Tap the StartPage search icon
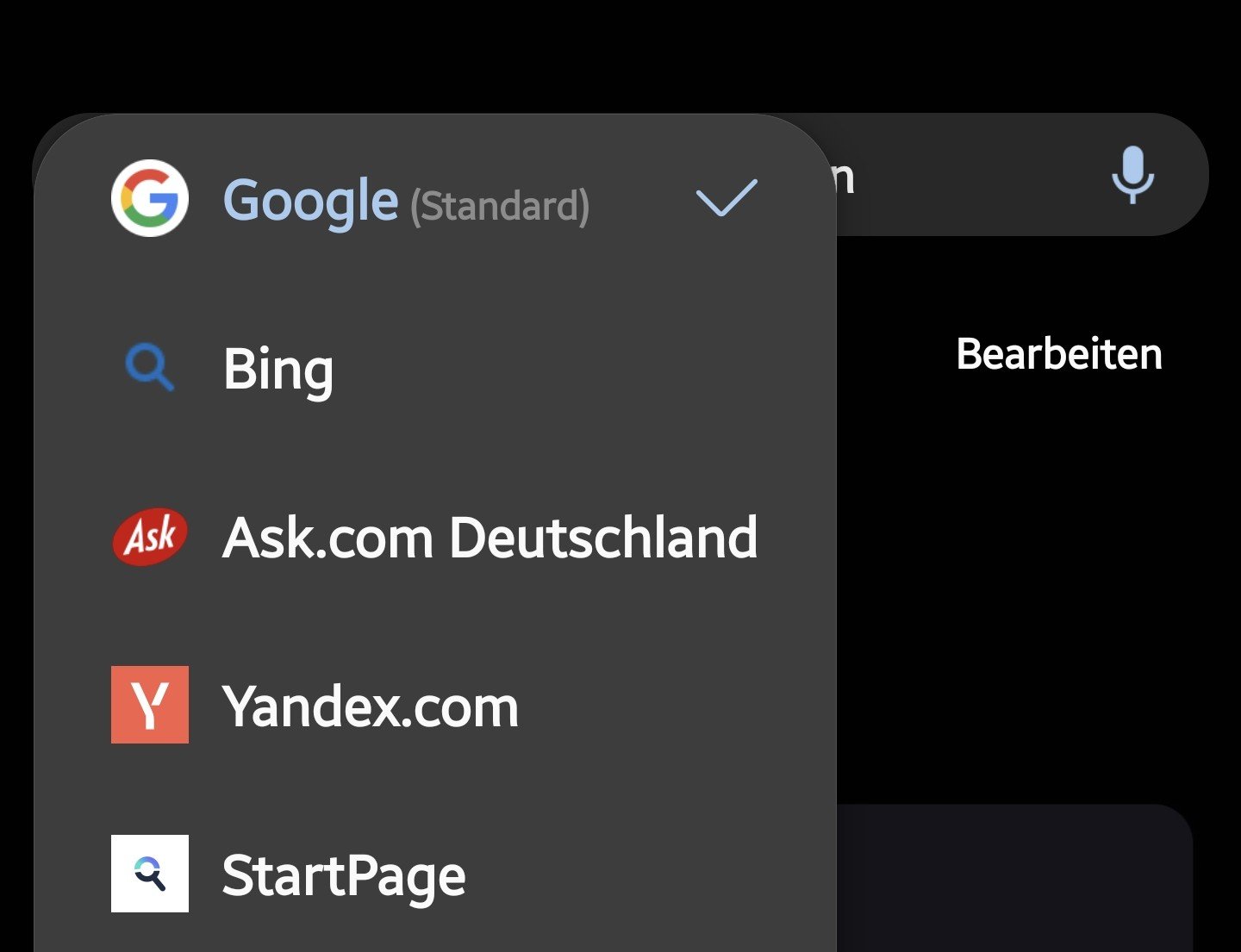The width and height of the screenshot is (1241, 952). [150, 874]
